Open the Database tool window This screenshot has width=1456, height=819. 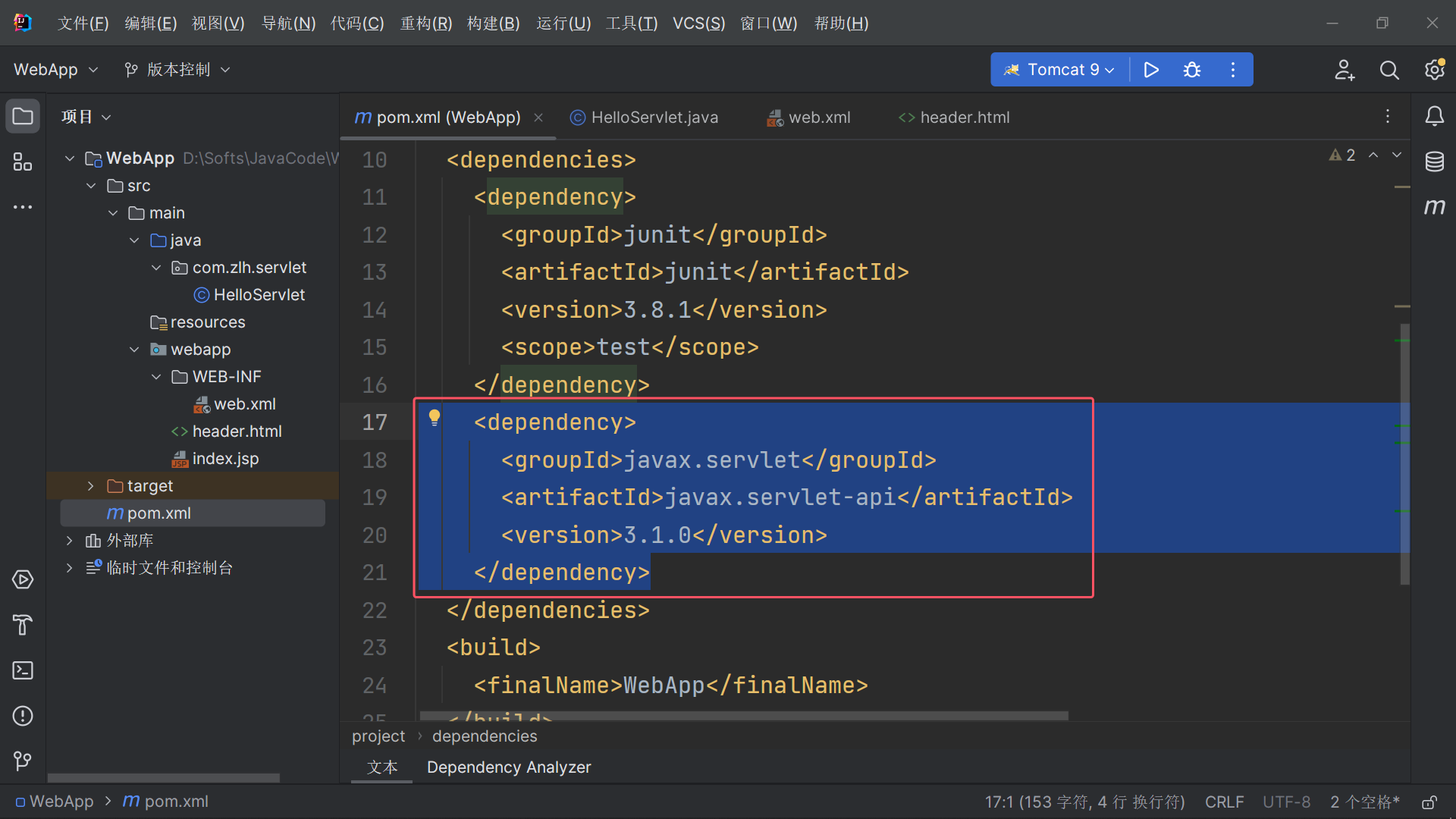pos(1434,162)
